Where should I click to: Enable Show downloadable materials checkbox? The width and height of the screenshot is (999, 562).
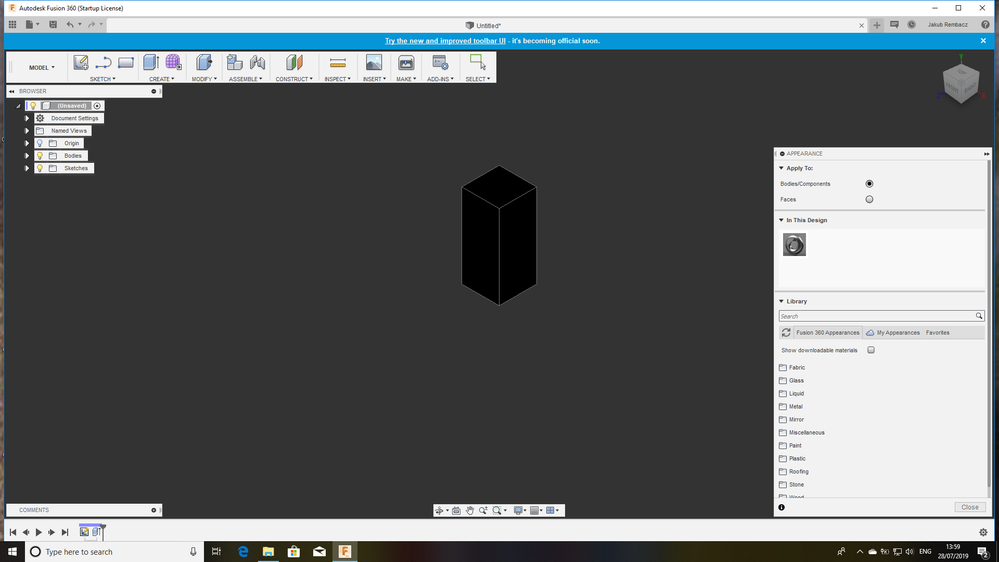871,350
